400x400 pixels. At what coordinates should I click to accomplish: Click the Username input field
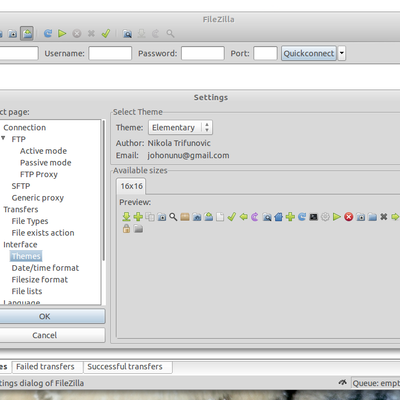pos(110,53)
